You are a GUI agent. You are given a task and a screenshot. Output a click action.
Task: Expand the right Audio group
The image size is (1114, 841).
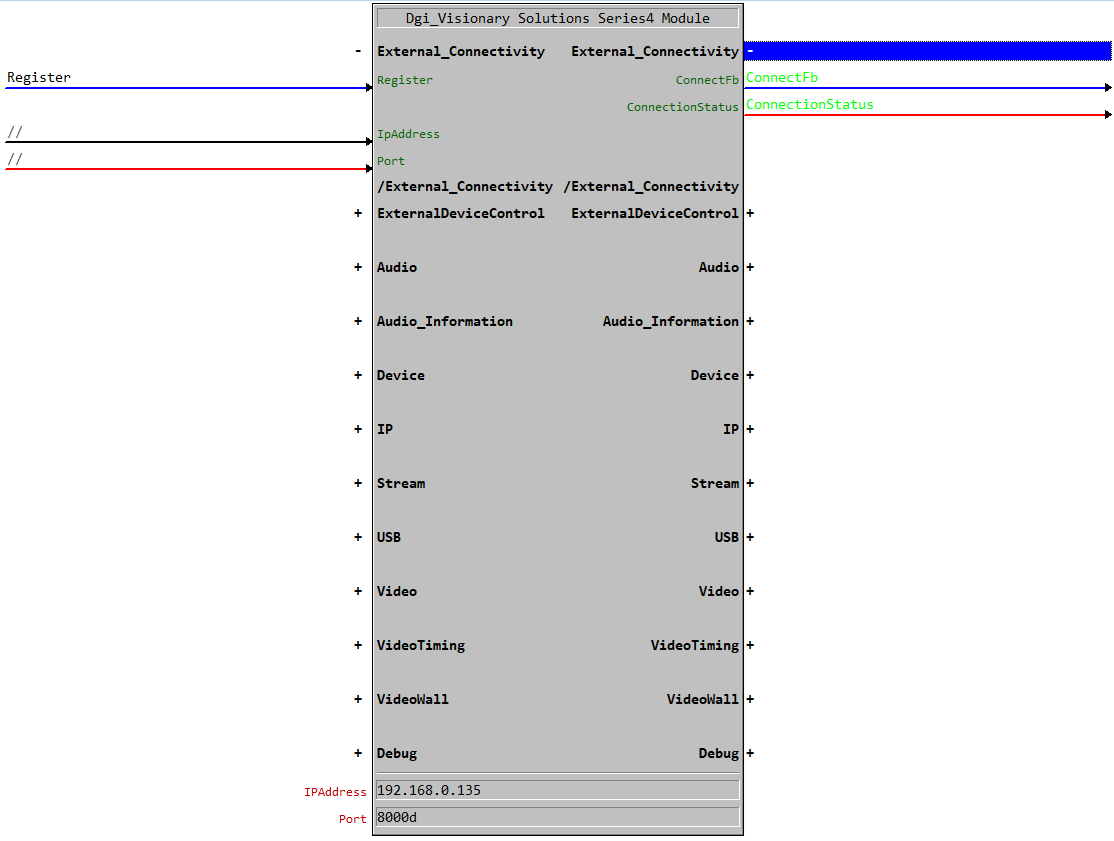(750, 267)
